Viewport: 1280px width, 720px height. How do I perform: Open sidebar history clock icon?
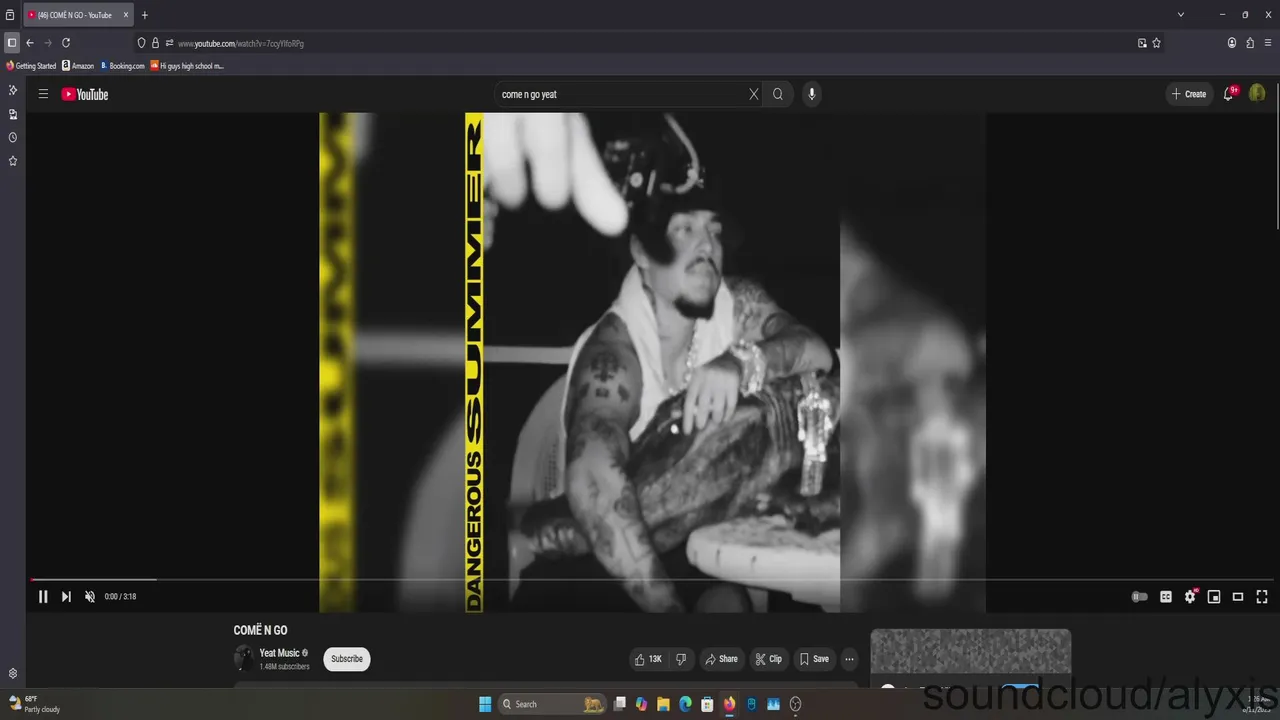(13, 137)
